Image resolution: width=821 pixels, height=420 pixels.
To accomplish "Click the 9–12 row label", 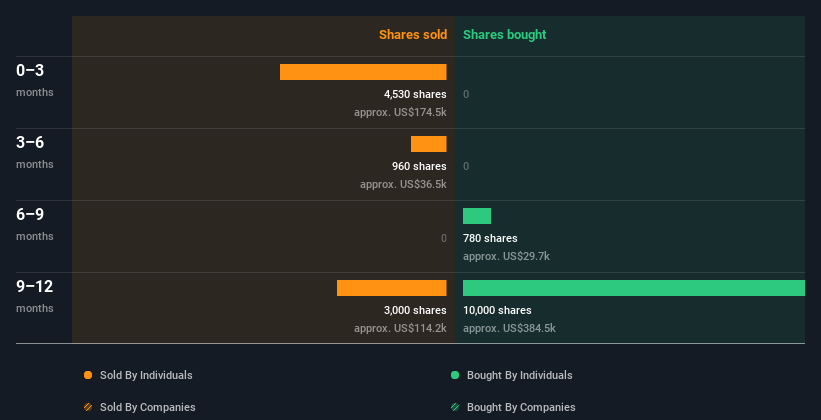I will tap(35, 286).
